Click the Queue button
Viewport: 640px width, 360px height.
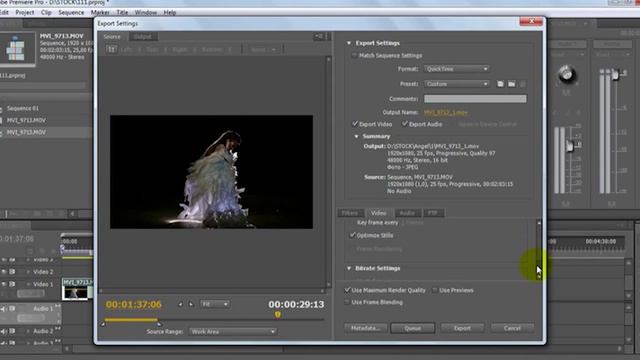413,328
